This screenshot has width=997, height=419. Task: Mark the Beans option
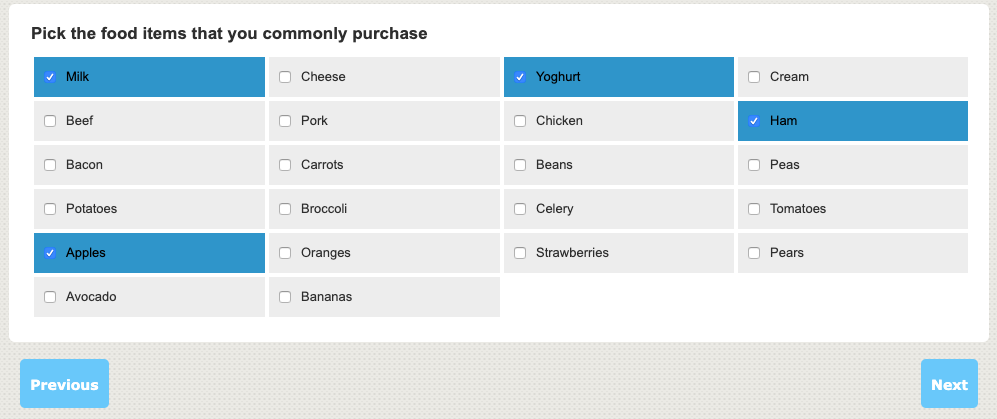tap(520, 165)
